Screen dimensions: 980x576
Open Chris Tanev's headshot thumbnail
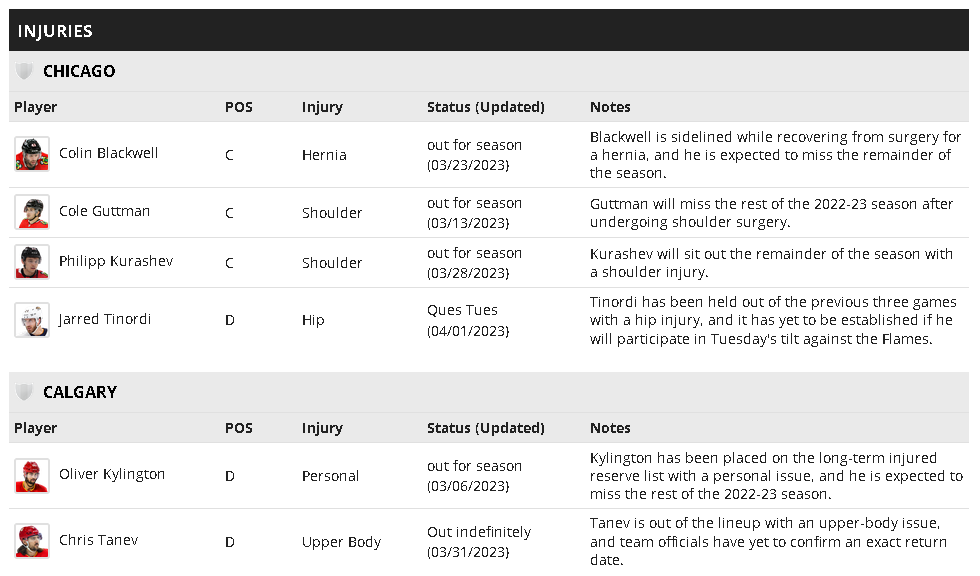32,540
